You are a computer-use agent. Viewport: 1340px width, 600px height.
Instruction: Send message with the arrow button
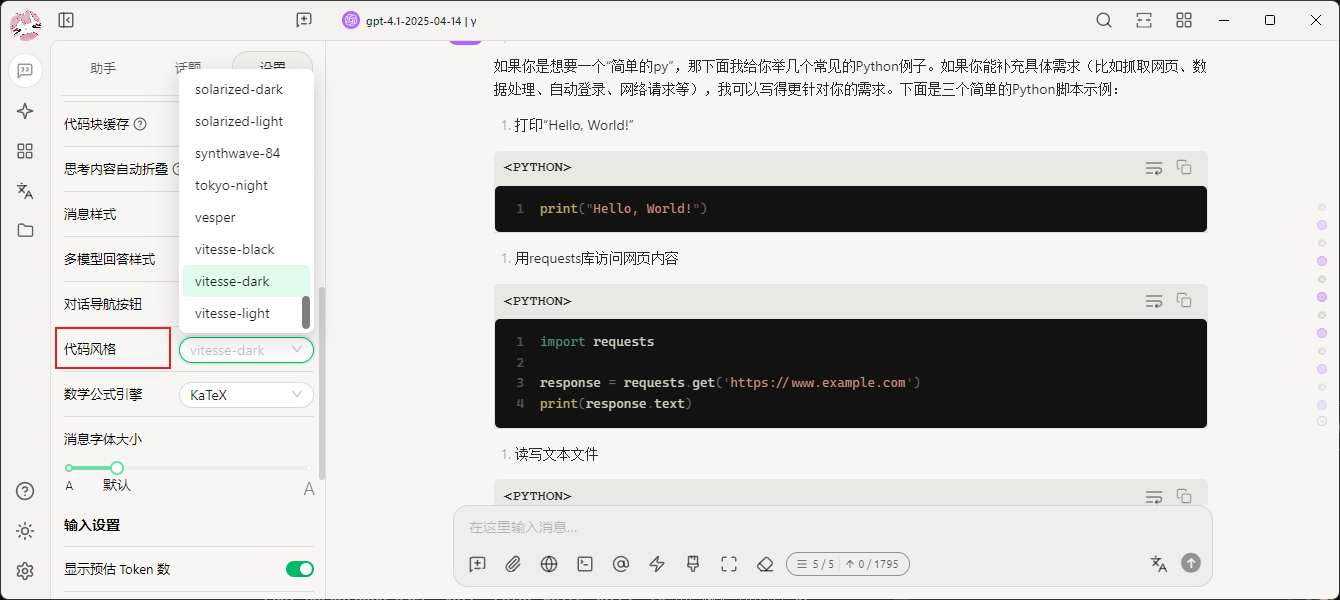[1190, 563]
